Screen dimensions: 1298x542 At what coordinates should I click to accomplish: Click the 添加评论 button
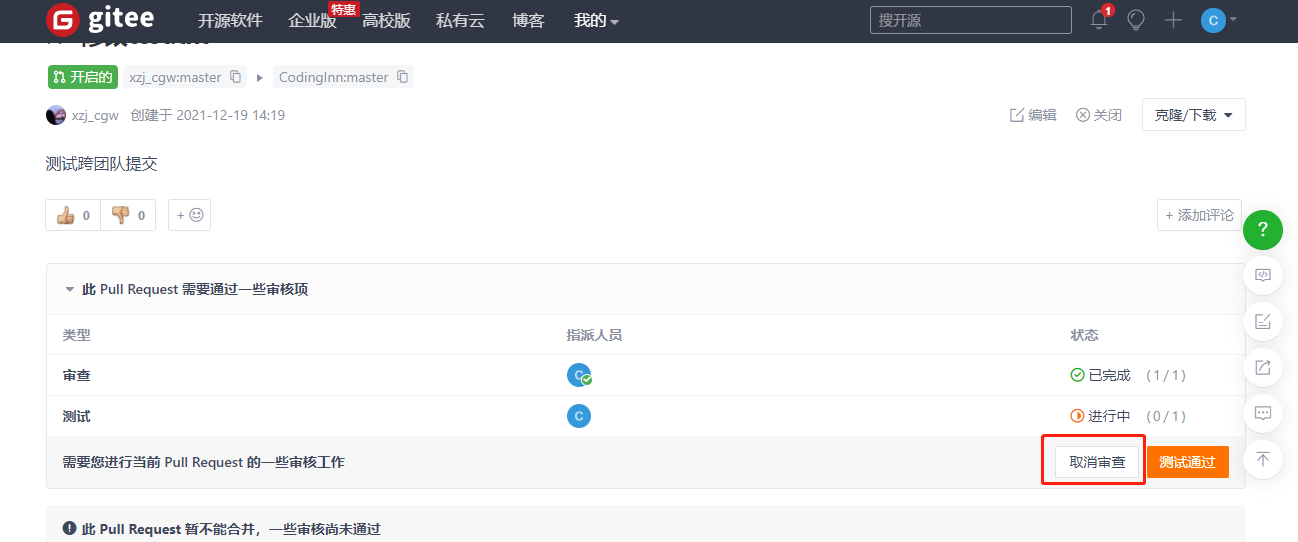coord(1199,215)
